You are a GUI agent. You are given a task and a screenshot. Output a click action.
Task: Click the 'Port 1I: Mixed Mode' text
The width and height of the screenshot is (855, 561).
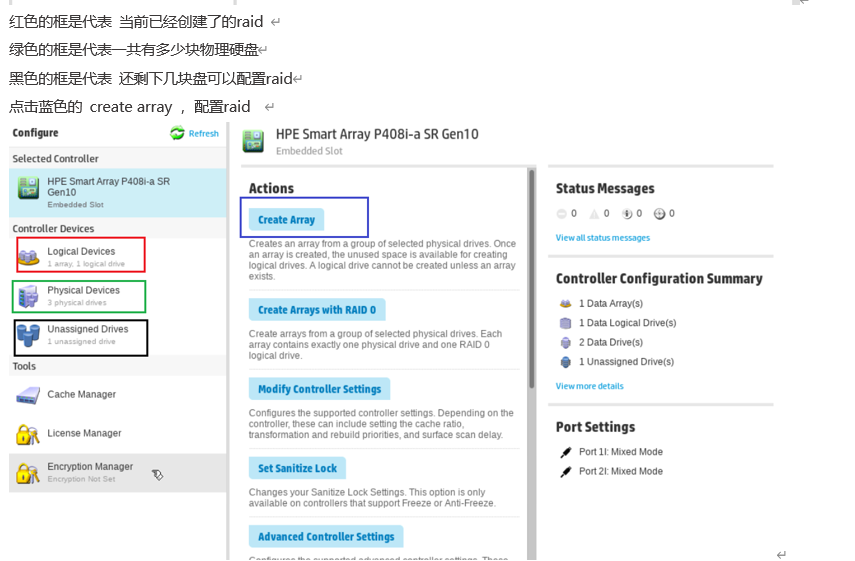tap(621, 452)
